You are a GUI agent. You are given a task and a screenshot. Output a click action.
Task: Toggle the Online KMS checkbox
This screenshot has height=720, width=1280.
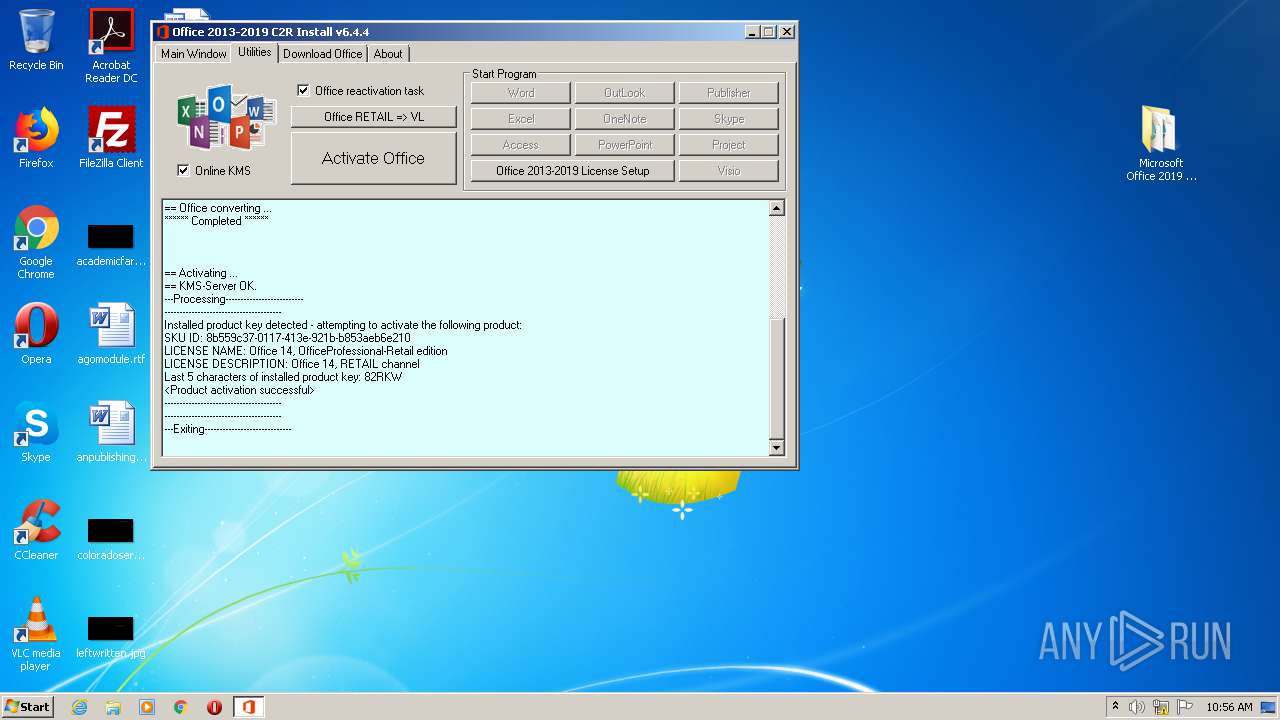(183, 171)
